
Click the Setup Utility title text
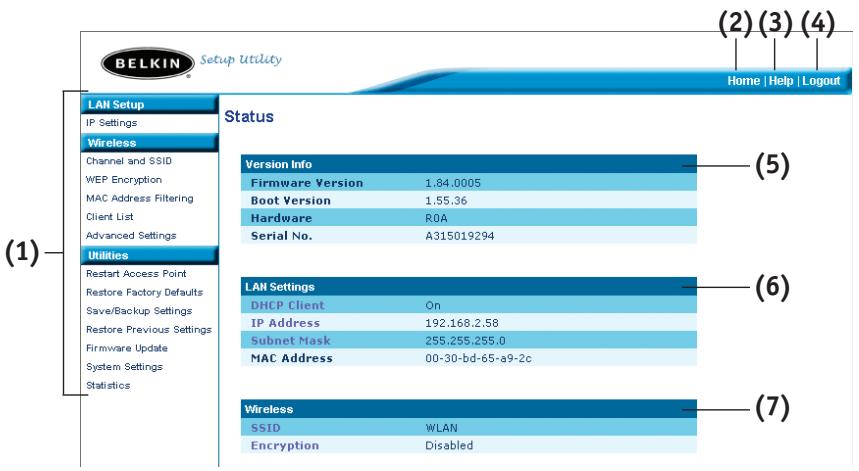[240, 59]
